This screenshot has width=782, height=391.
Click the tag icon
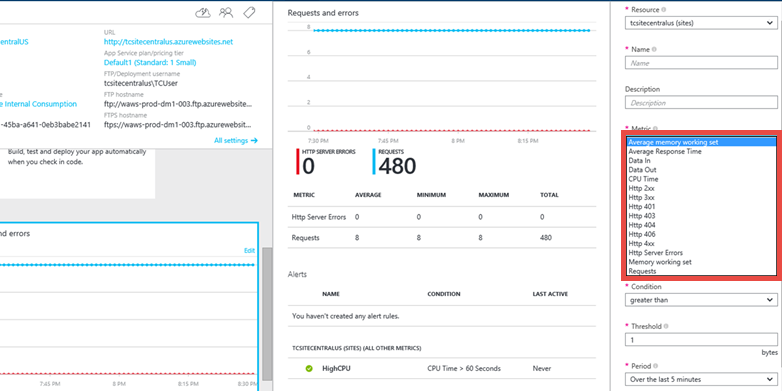coord(249,12)
